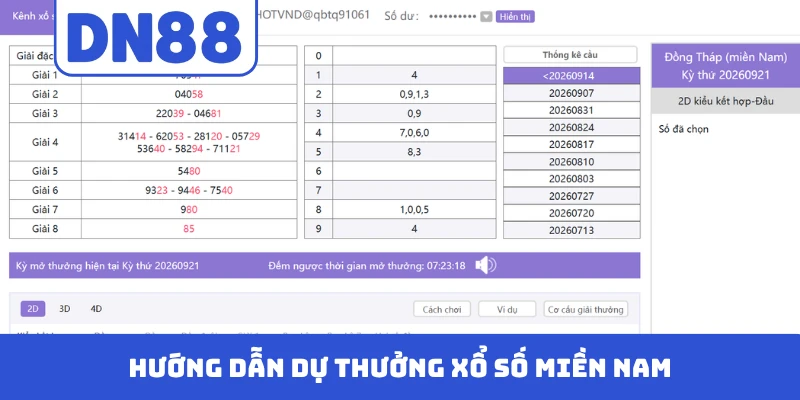
Task: Click head digit 5 tails 8,3
Action: click(414, 152)
